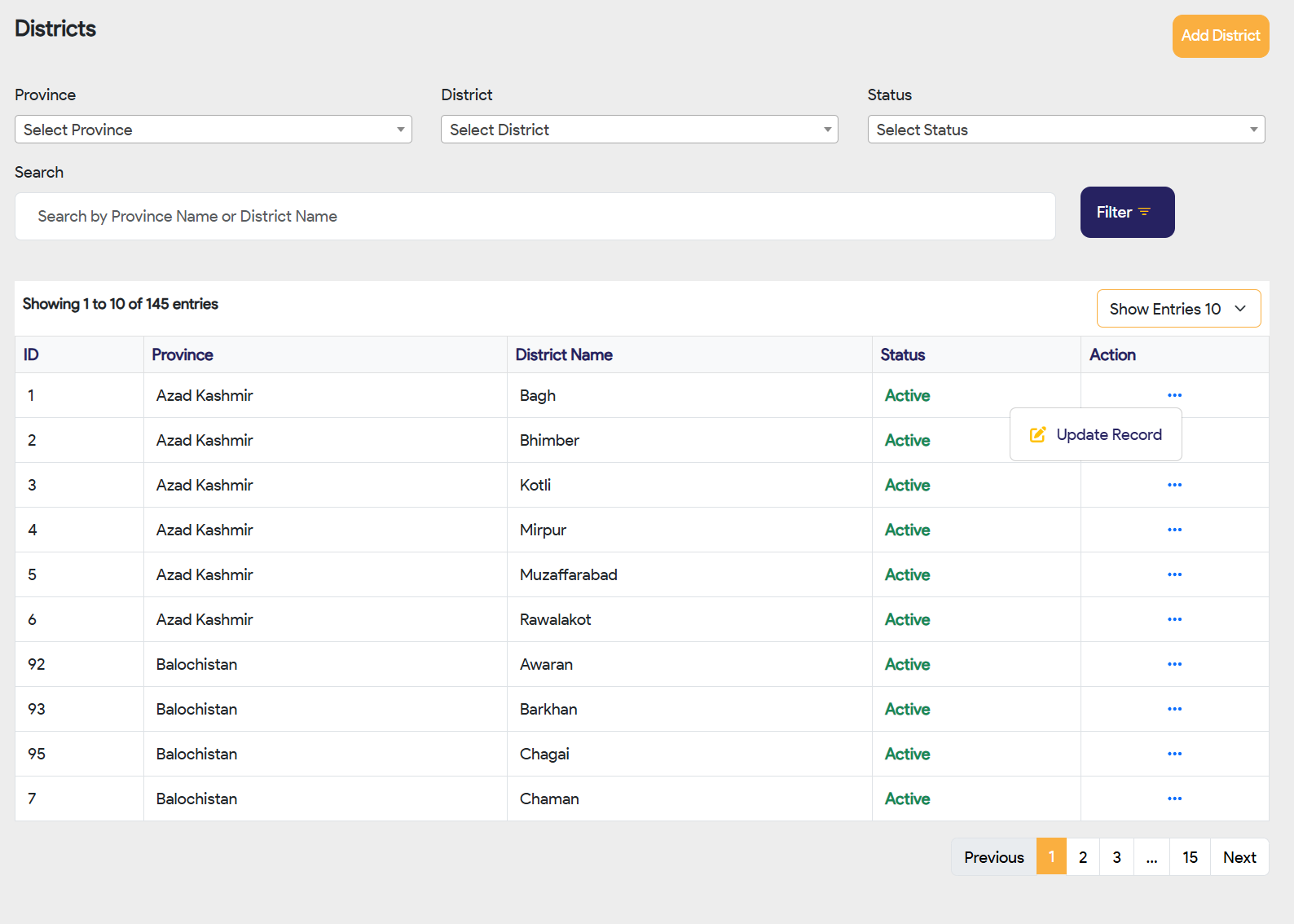Open action menu for Barkhan row
Screen dimensions: 1294x924
(1174, 709)
